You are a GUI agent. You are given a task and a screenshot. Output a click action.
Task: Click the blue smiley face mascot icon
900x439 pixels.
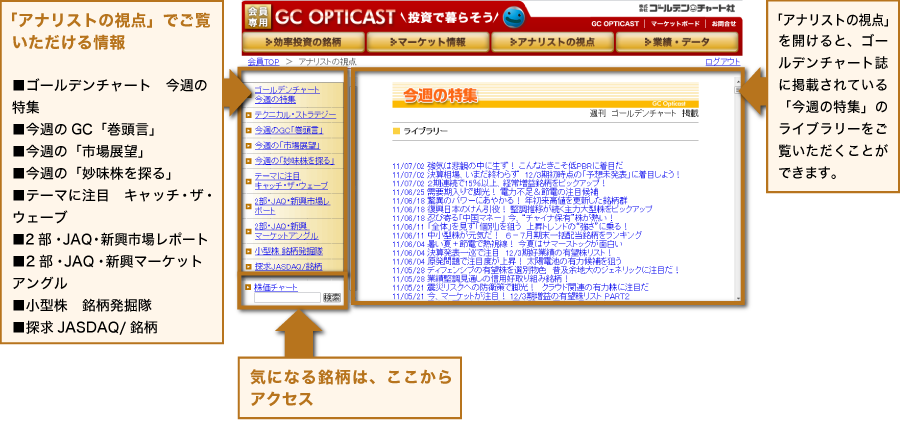coord(514,18)
